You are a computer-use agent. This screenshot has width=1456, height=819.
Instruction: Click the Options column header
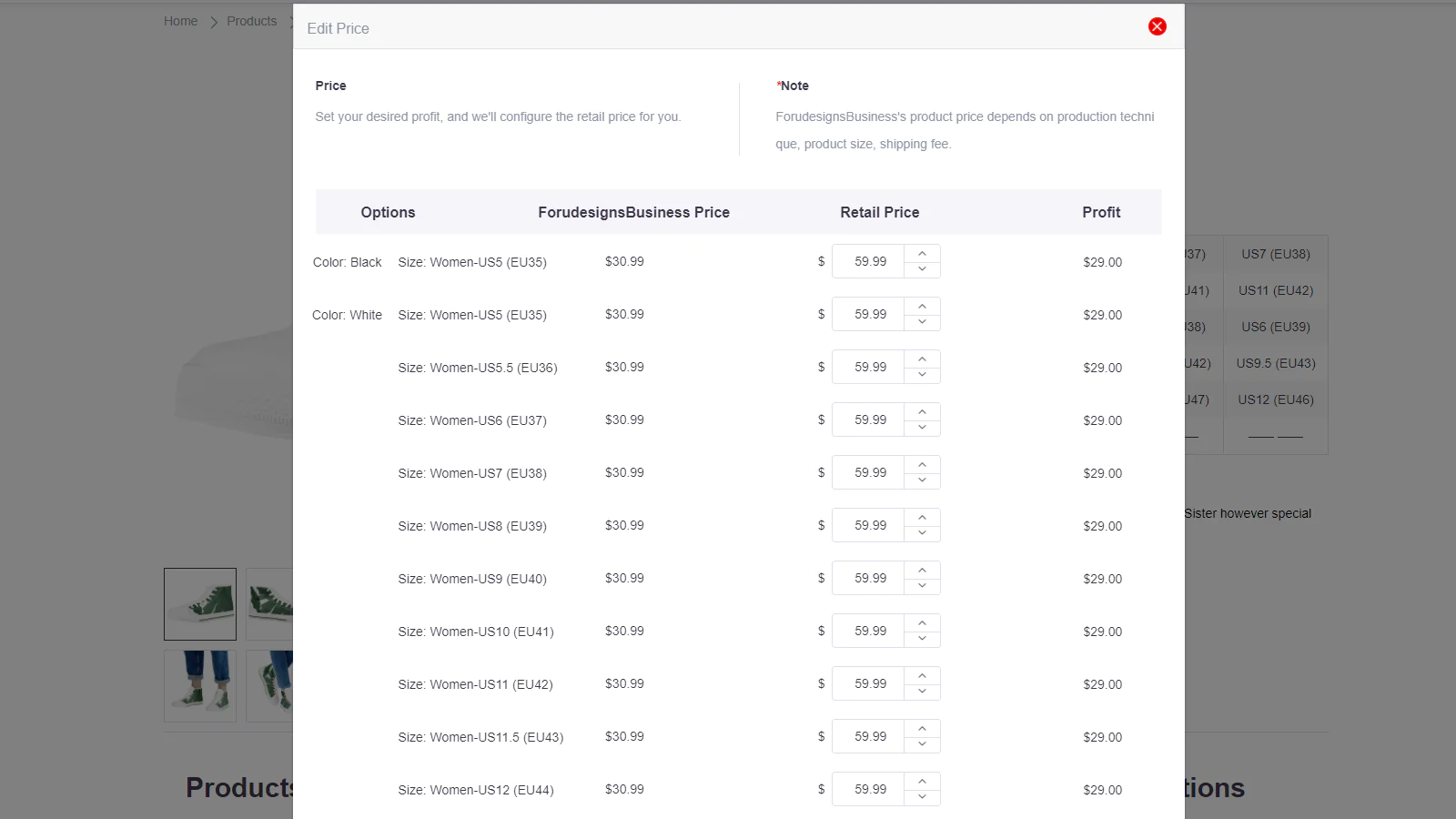(x=388, y=212)
